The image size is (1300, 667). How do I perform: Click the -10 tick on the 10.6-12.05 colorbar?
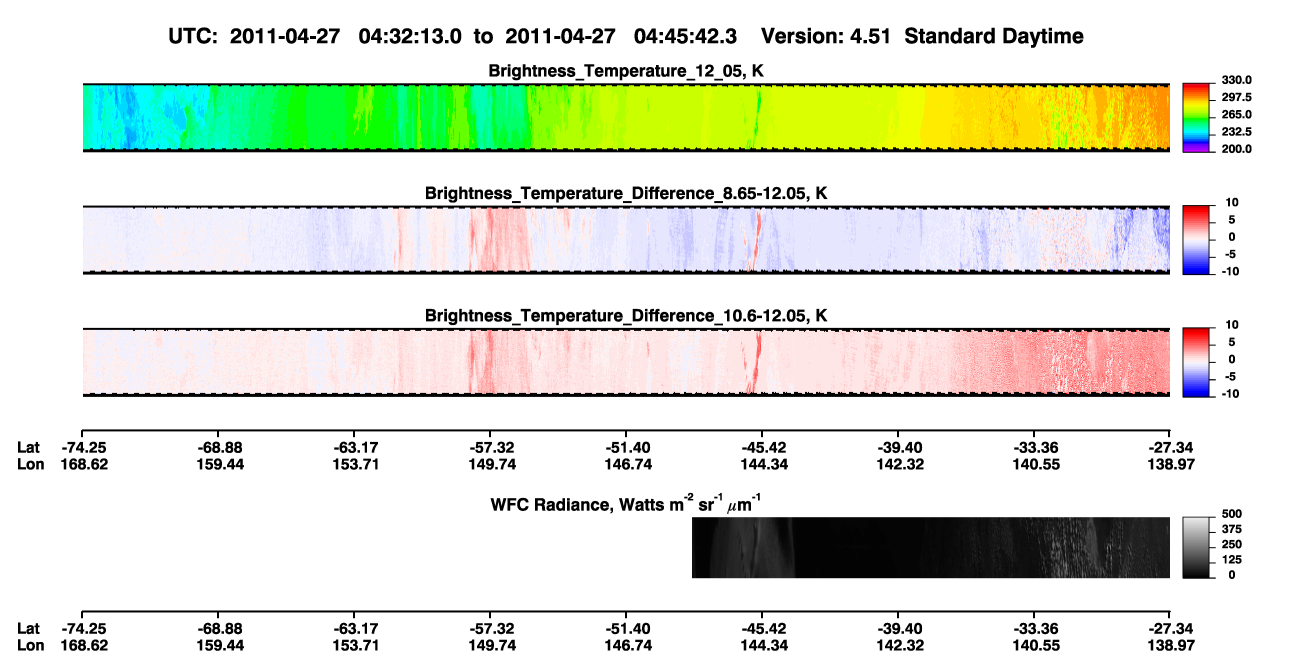tap(1231, 393)
